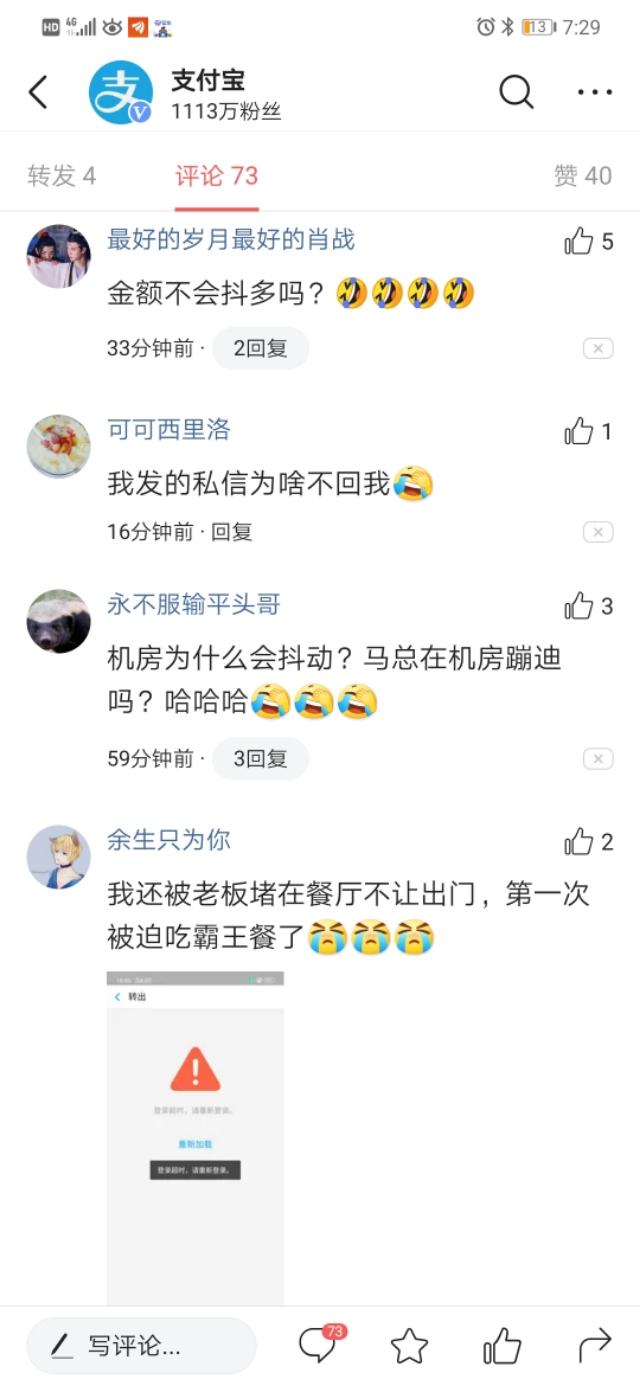
Task: Open comments bubble icon with 73 badge
Action: [x=320, y=1344]
